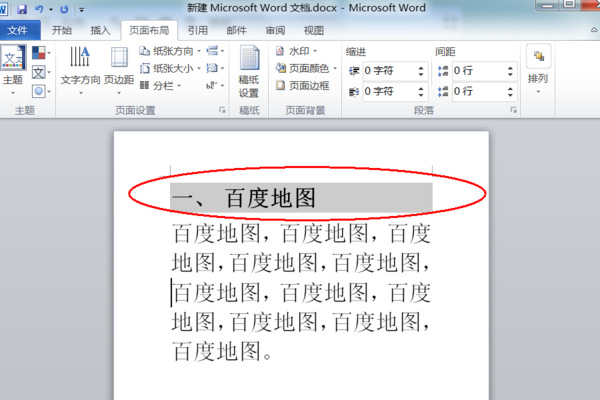Click the last line 百度地图。

click(222, 351)
